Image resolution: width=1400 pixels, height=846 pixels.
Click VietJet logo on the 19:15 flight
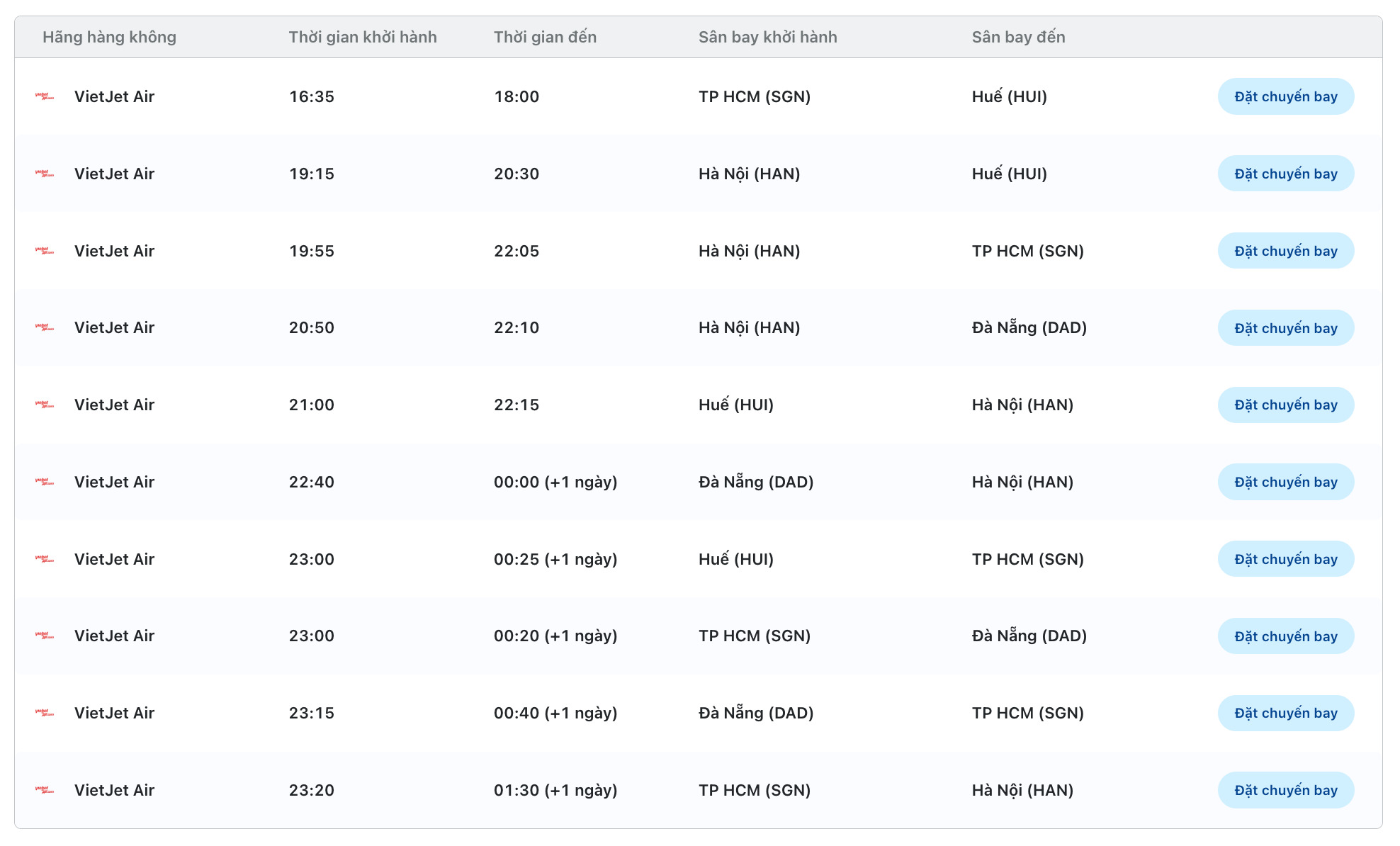tap(45, 174)
